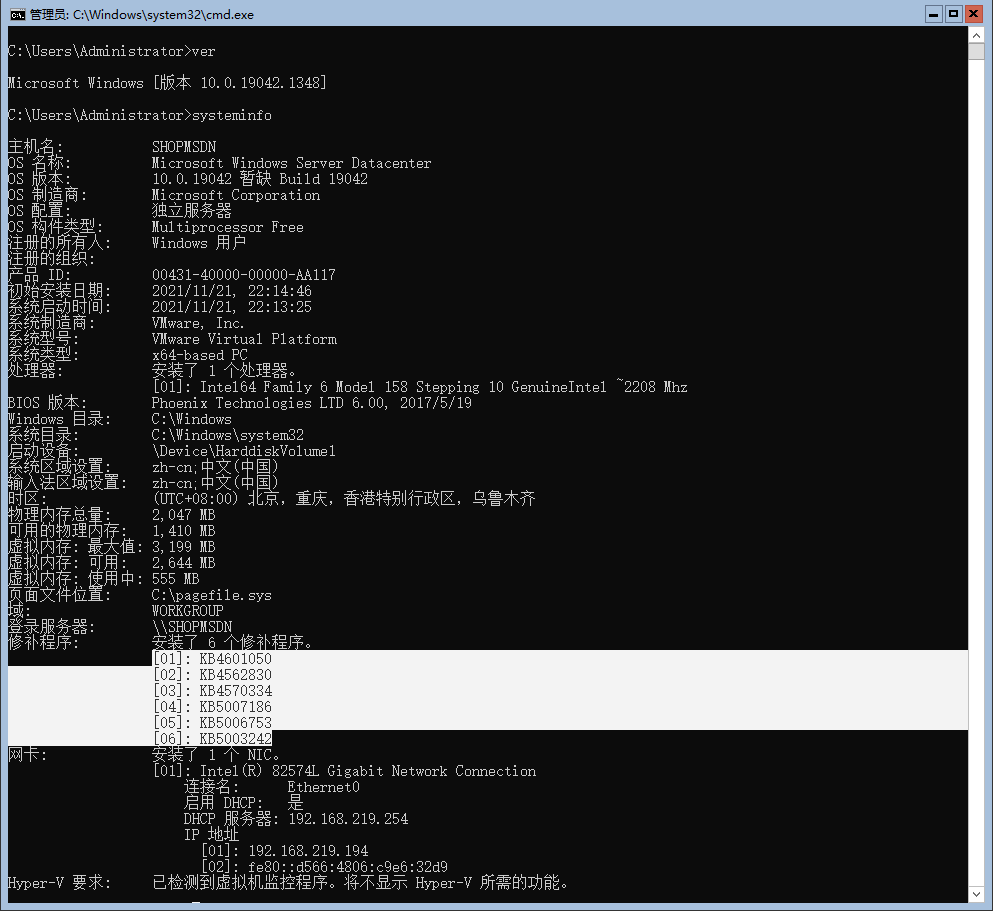Click 'VMware Virtual Platform' model value

pyautogui.click(x=244, y=339)
